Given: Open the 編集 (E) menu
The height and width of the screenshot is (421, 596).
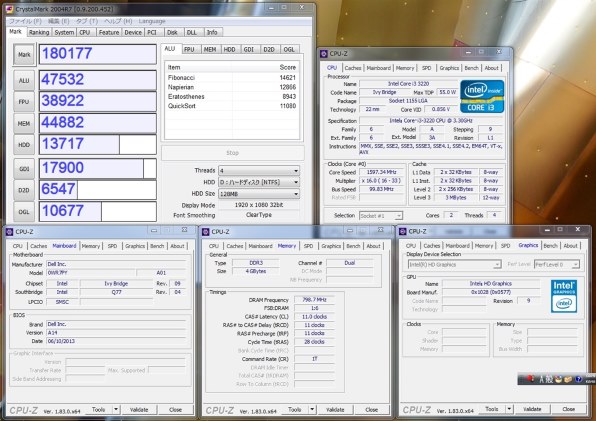Looking at the screenshot, I should coord(59,21).
